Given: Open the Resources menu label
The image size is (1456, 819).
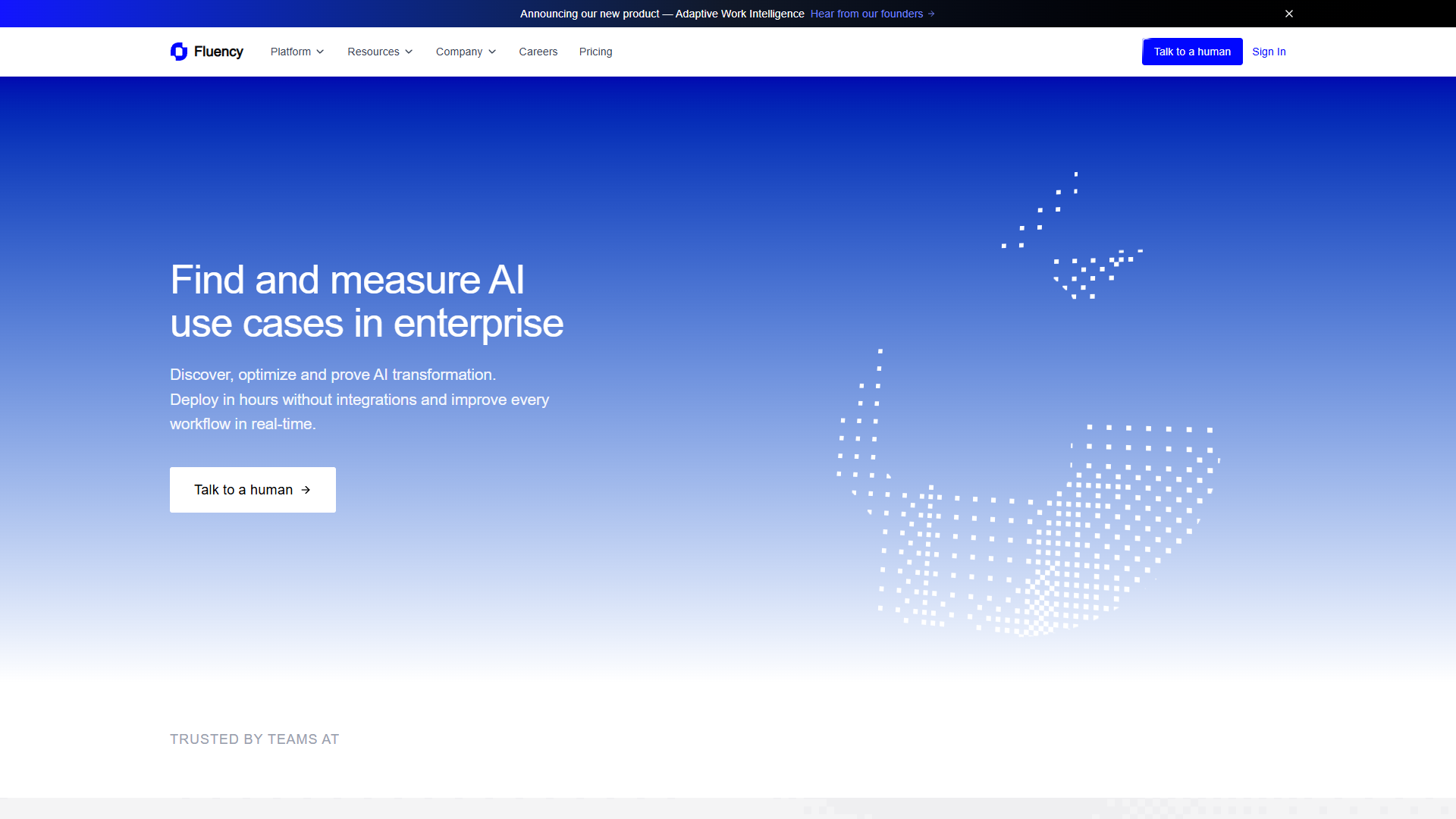Looking at the screenshot, I should click(x=373, y=52).
